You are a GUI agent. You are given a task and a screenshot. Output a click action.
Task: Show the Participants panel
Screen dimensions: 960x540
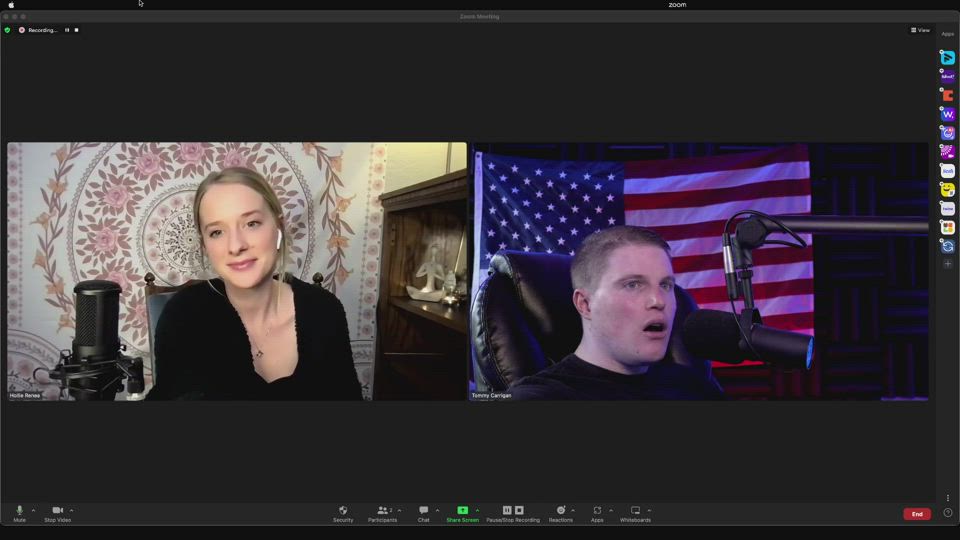click(x=382, y=513)
